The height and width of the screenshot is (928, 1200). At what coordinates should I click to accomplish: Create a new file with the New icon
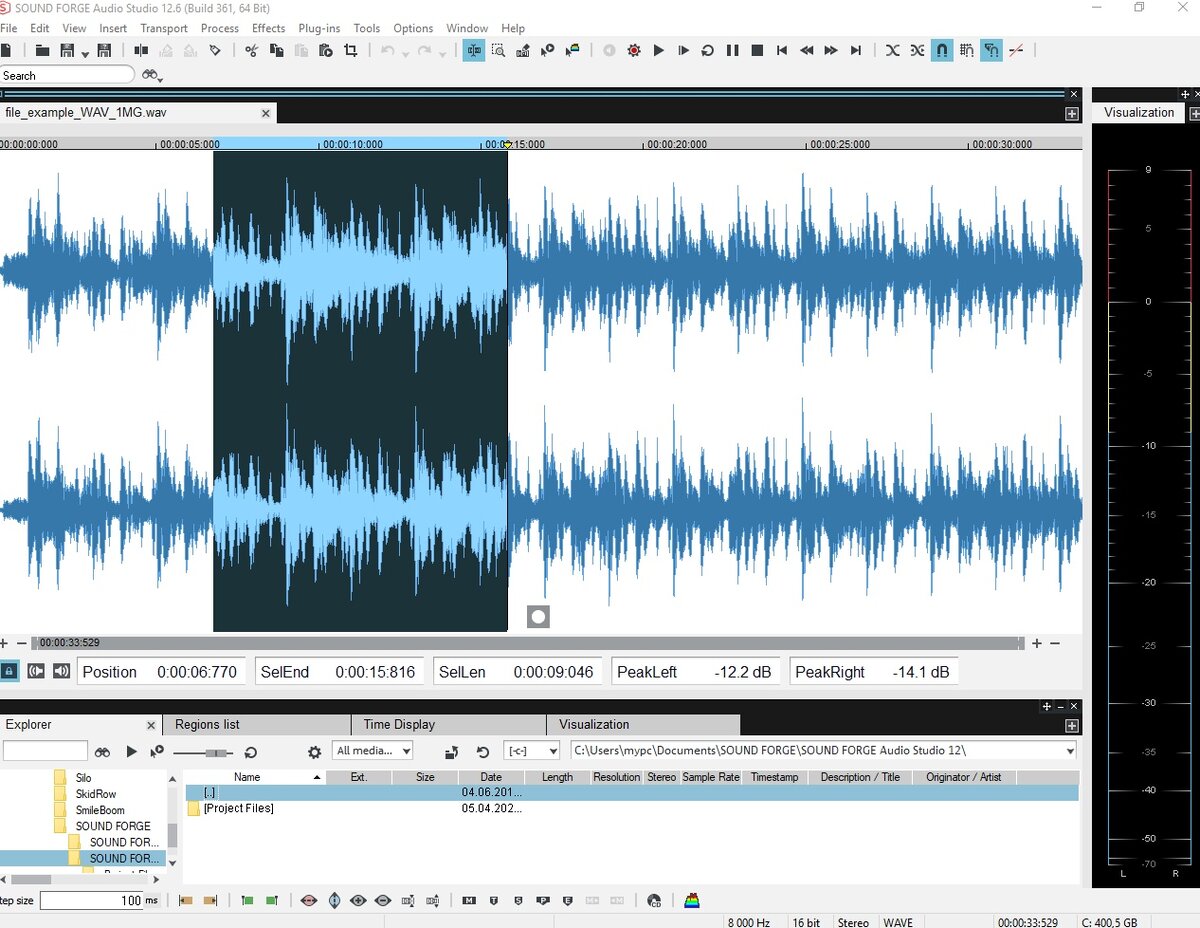click(x=6, y=50)
